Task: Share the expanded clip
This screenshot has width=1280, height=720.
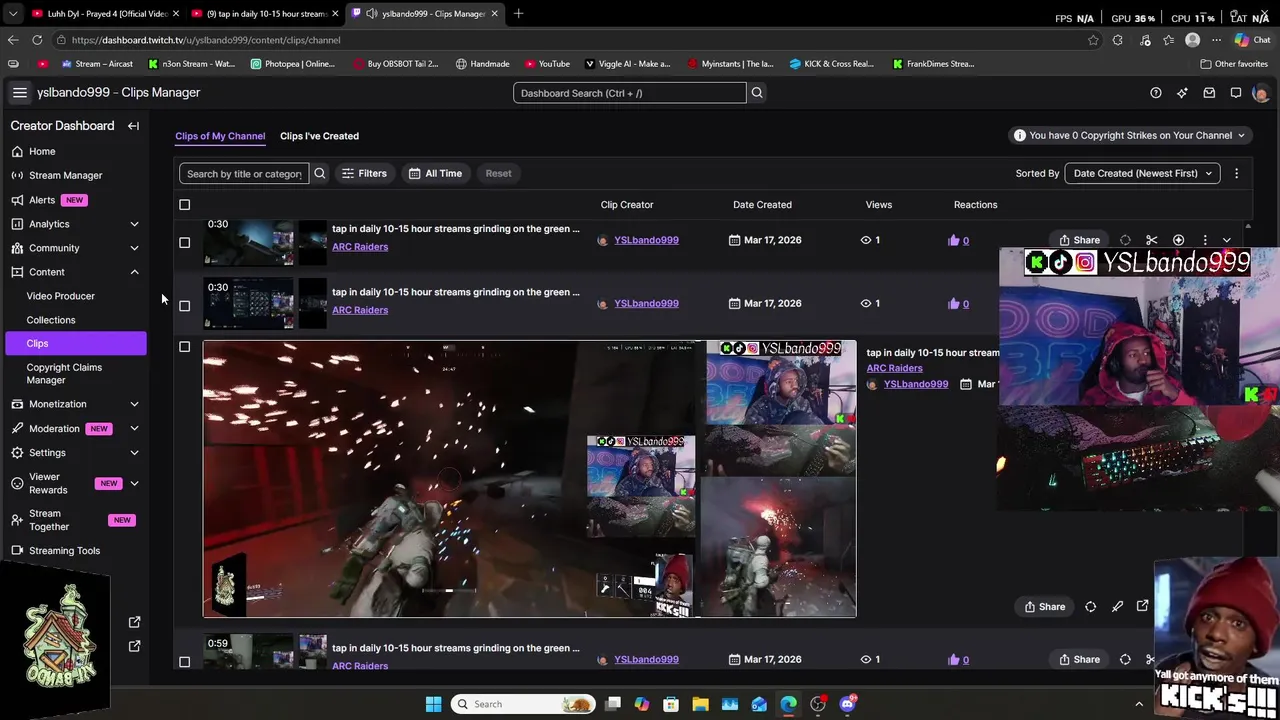Action: (x=1045, y=606)
